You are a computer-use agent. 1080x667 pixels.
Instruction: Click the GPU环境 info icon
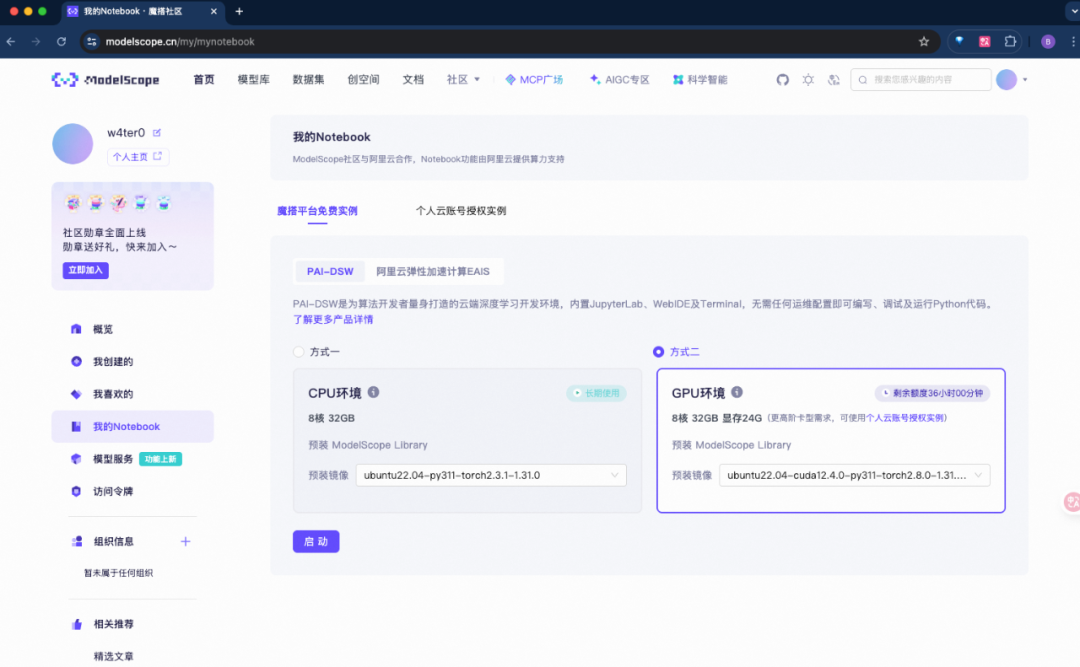(737, 392)
